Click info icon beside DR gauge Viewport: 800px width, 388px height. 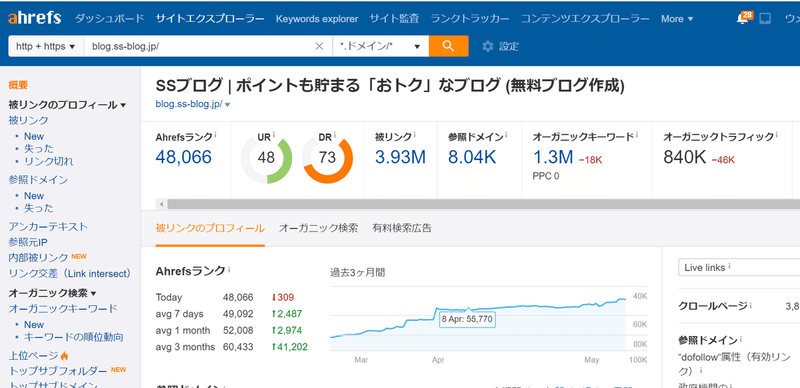(335, 135)
